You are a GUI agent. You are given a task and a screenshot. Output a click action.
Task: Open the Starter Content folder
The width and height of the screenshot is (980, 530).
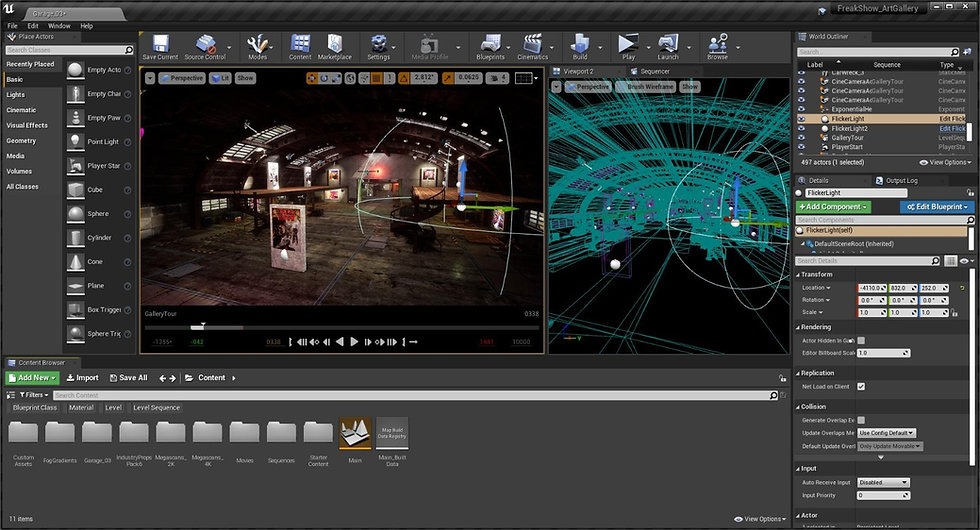point(318,432)
